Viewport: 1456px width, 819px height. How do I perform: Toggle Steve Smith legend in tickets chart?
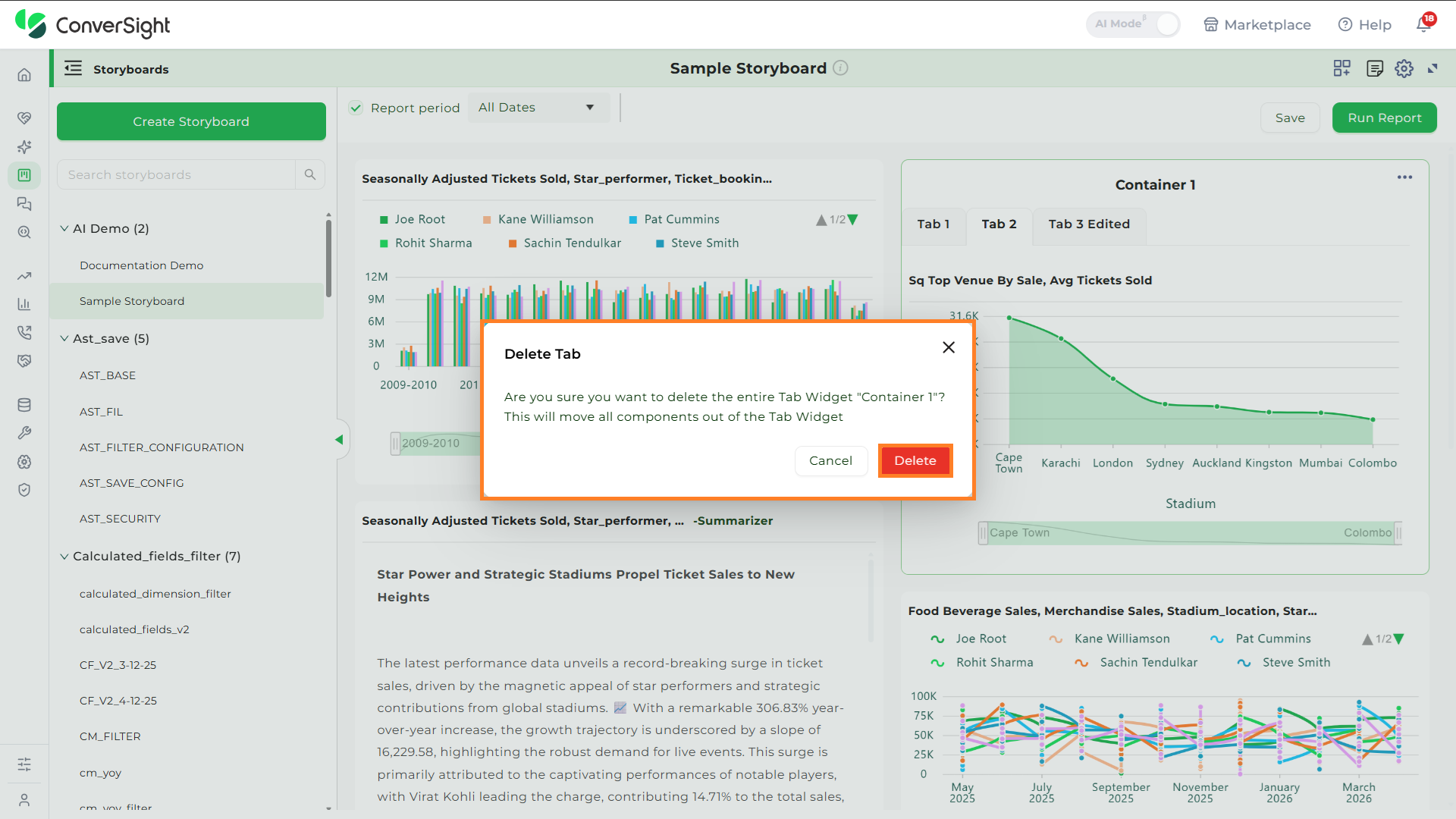click(x=697, y=243)
